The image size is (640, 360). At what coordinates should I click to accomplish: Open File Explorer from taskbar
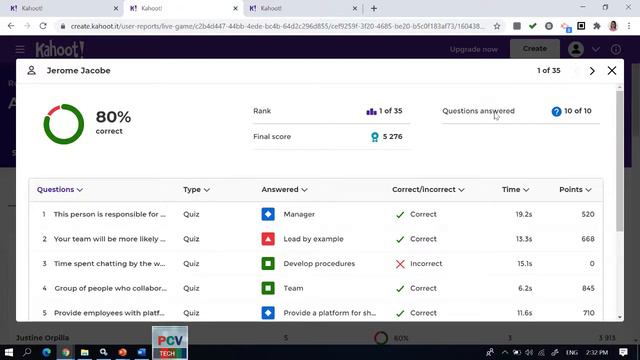(84, 352)
